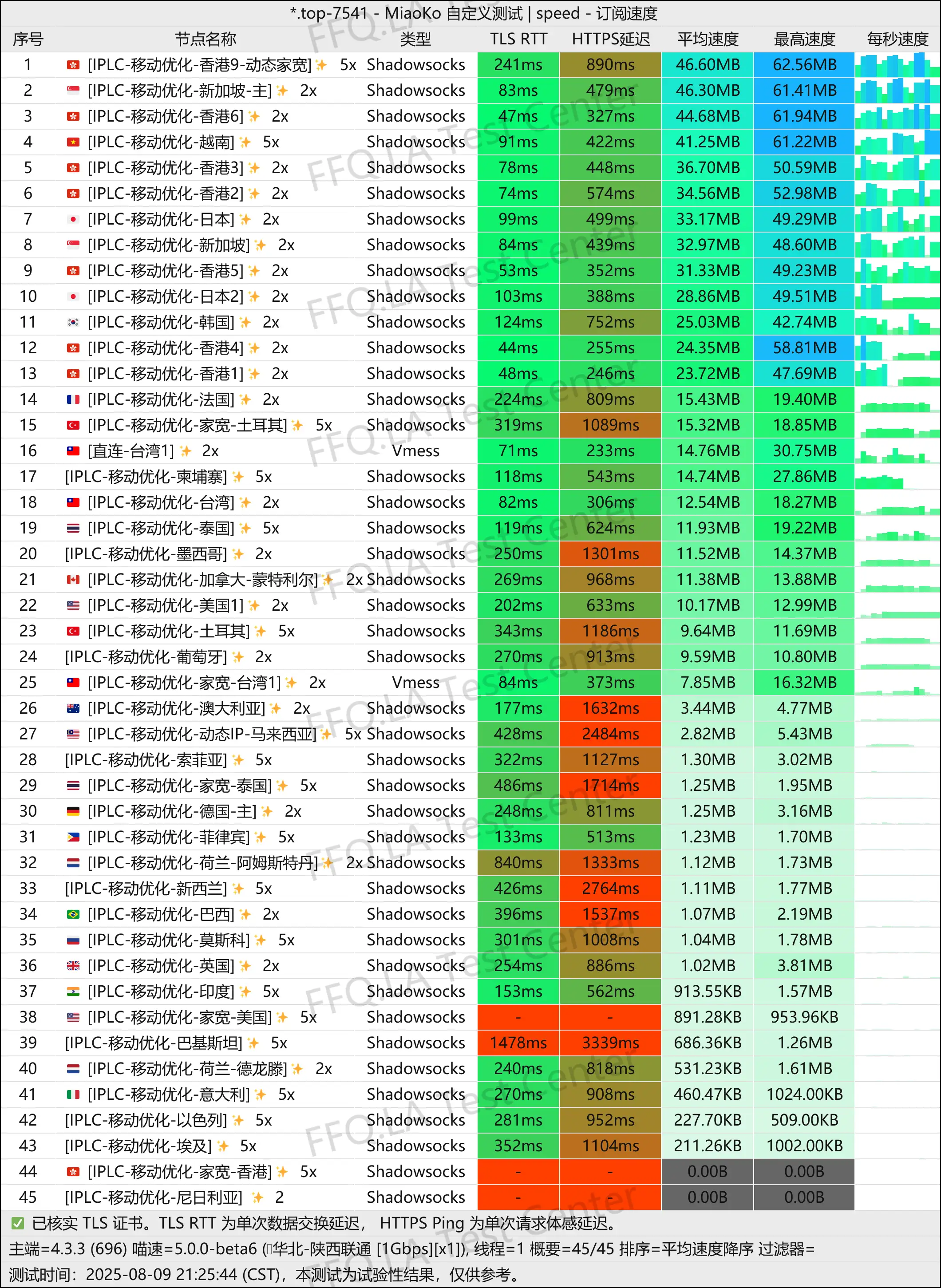
Task: Click the 2764ms HTTPS delay cell
Action: [611, 888]
